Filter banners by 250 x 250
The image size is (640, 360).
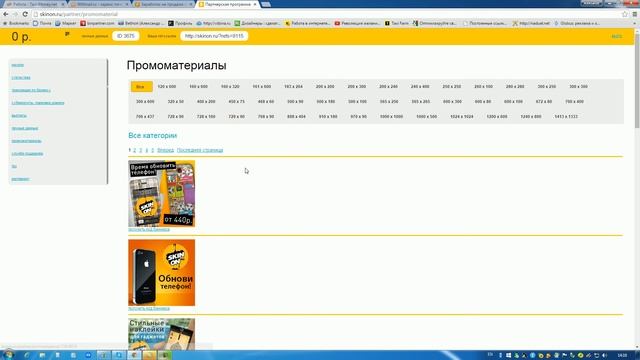tap(452, 87)
